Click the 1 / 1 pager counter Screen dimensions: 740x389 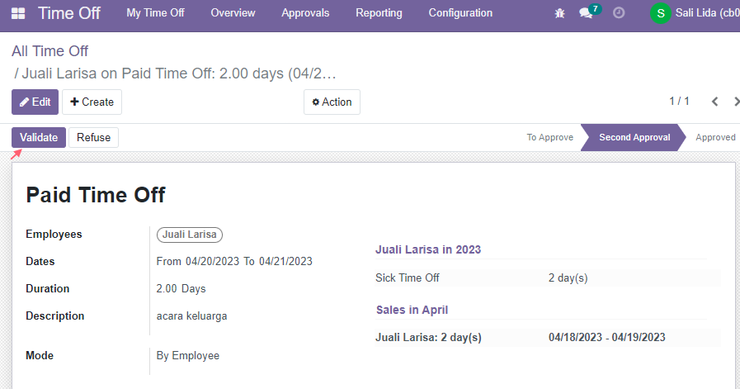click(679, 101)
